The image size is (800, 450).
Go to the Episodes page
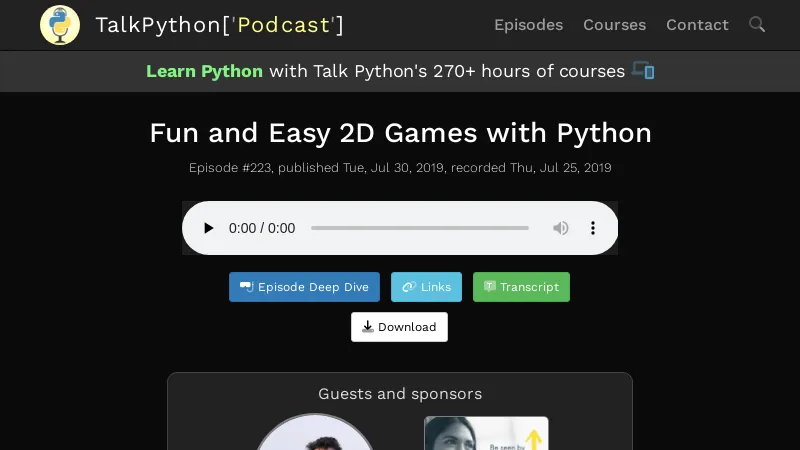click(528, 25)
